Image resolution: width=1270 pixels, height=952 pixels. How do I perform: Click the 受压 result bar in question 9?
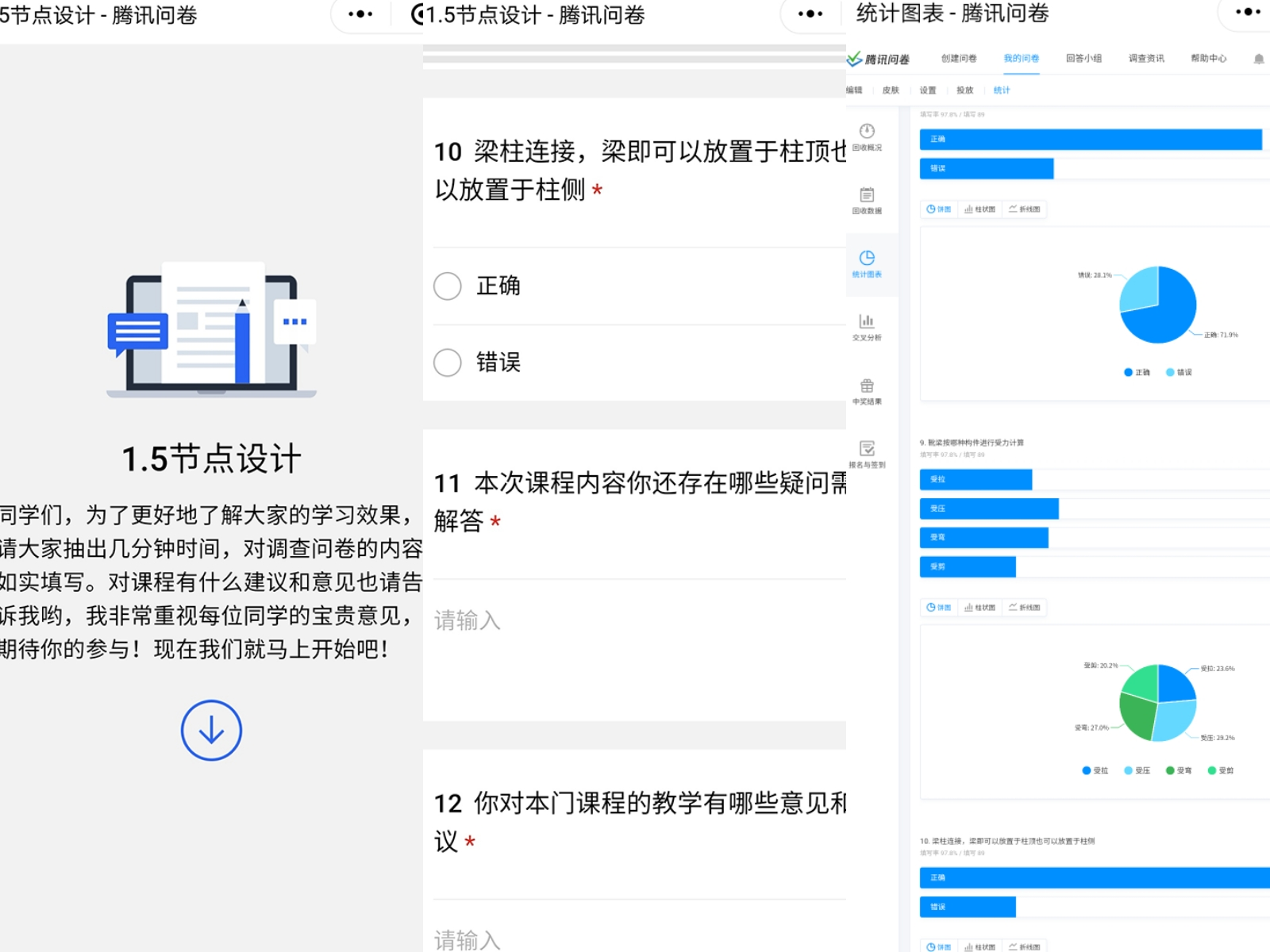989,509
